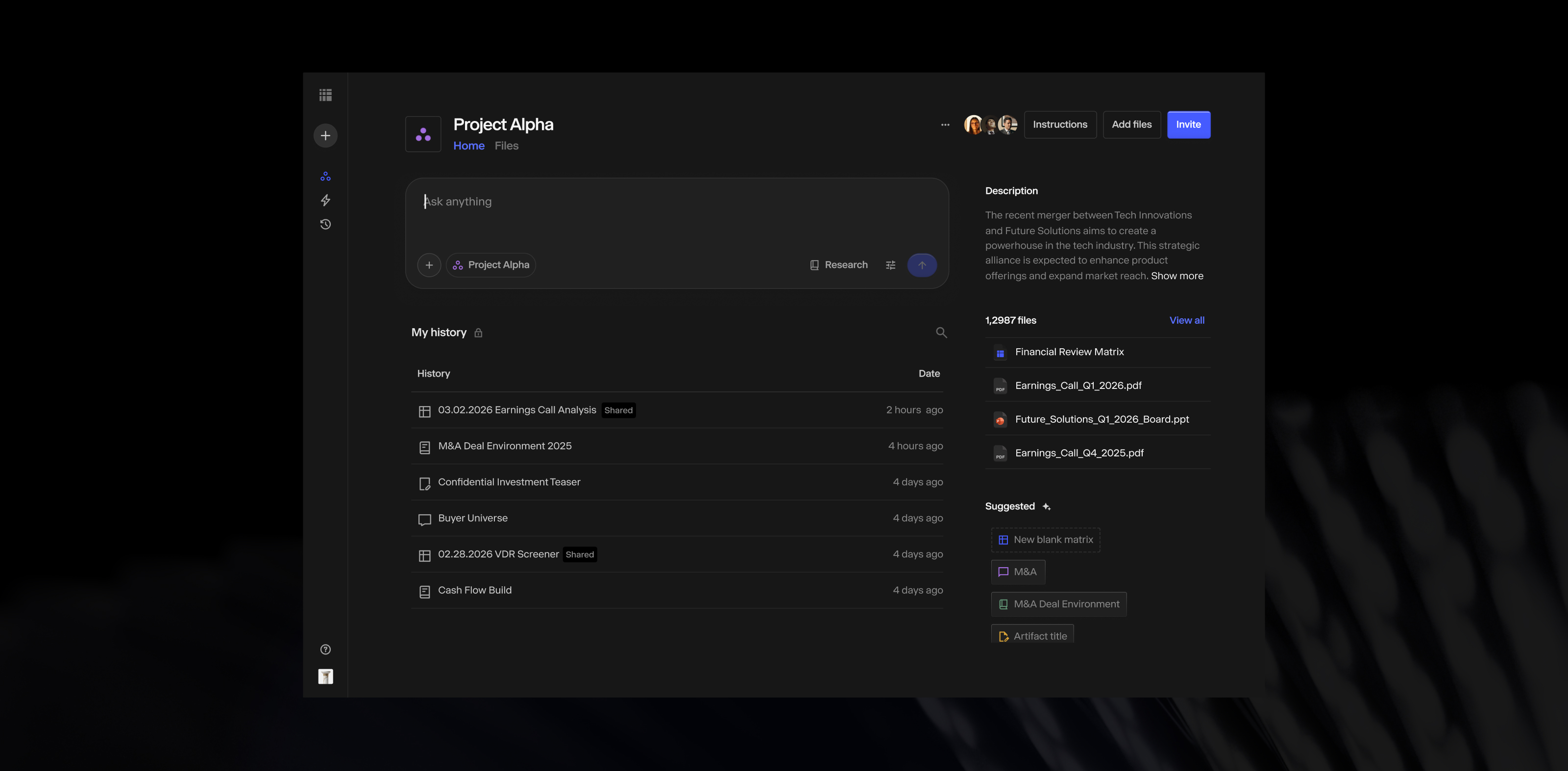Open the 03.02.2026 Earnings Call Analysis entry

click(517, 410)
